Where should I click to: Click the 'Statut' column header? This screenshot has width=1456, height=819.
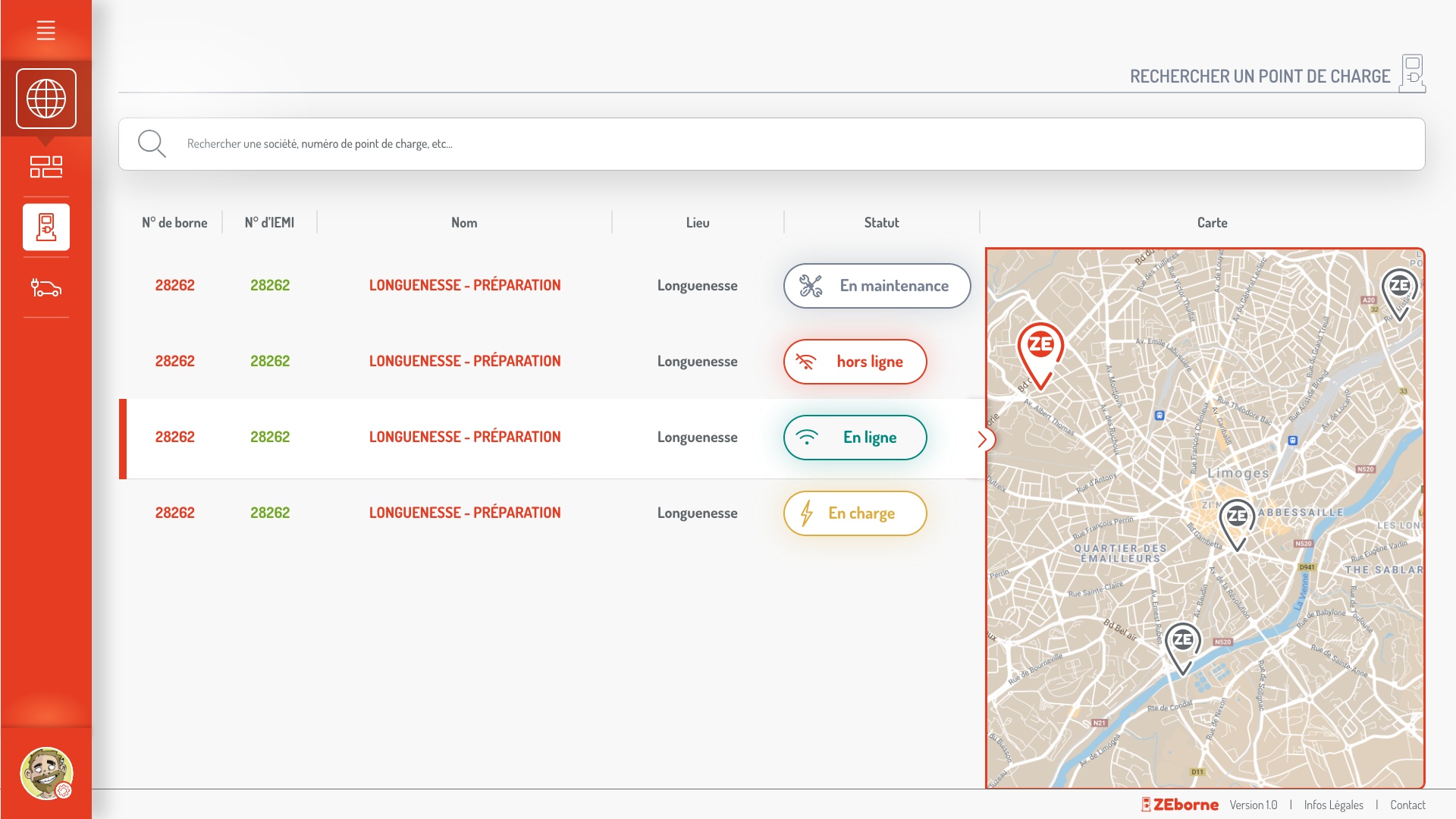pyautogui.click(x=881, y=222)
